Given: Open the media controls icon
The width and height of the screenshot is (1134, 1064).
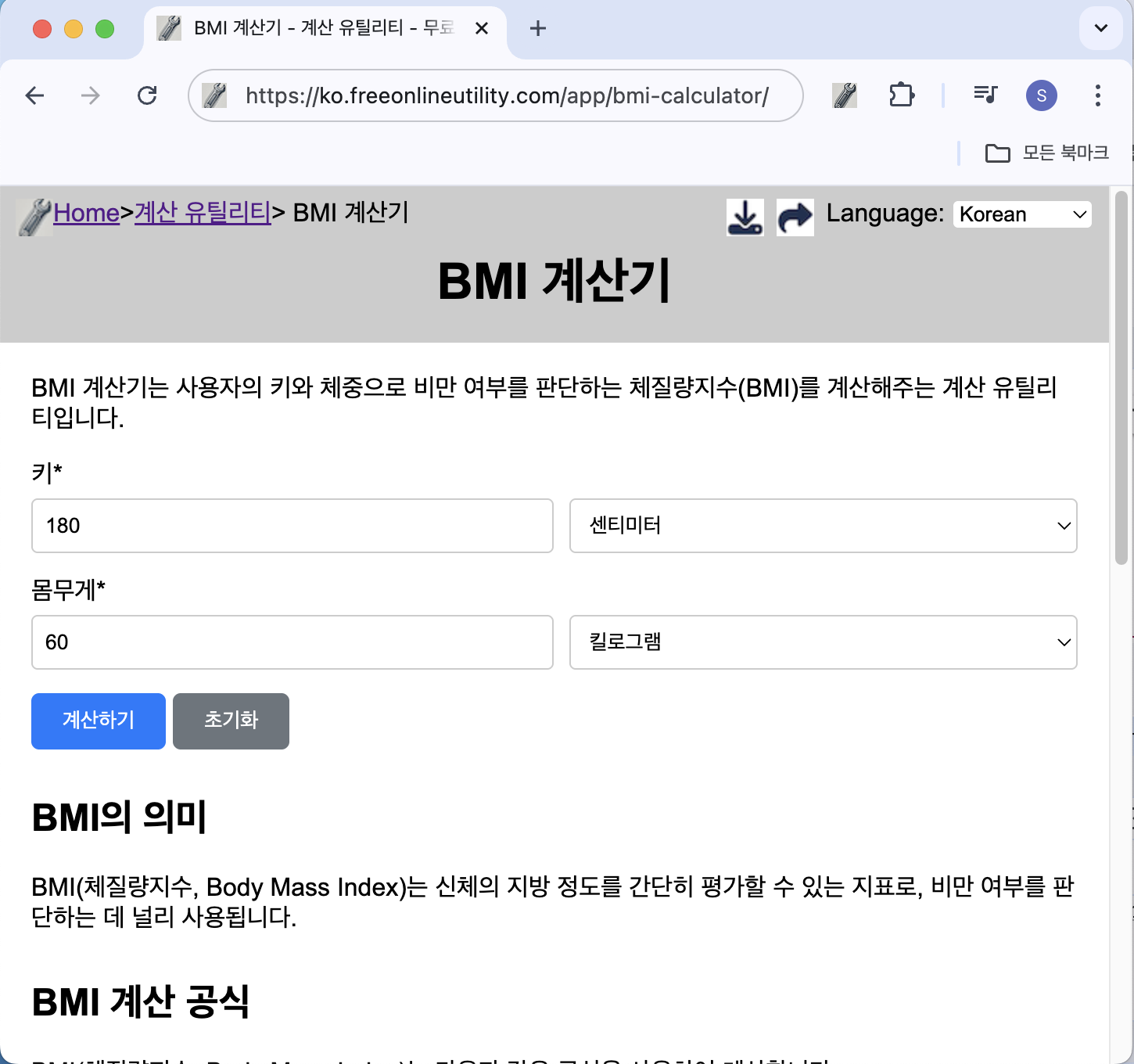Looking at the screenshot, I should click(x=985, y=95).
